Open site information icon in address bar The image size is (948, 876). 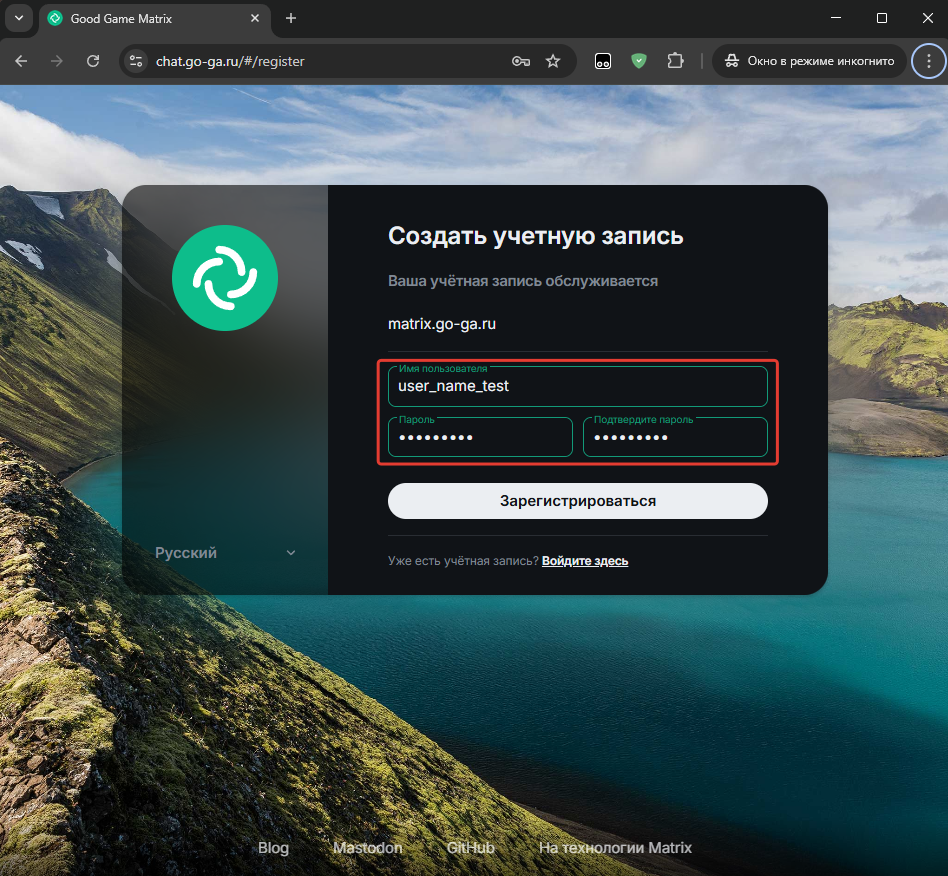click(x=136, y=61)
